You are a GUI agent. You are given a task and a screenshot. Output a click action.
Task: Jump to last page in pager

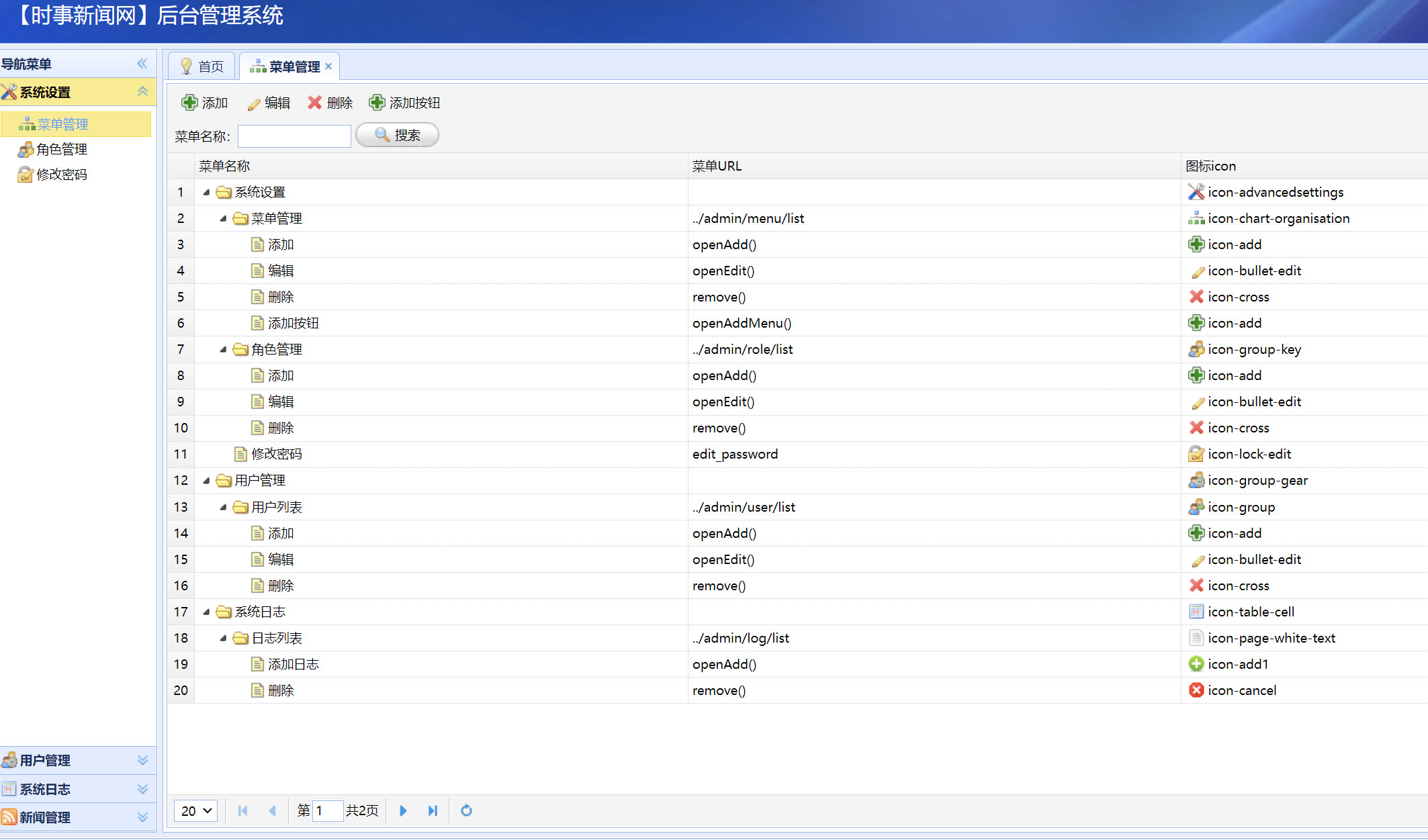point(433,810)
